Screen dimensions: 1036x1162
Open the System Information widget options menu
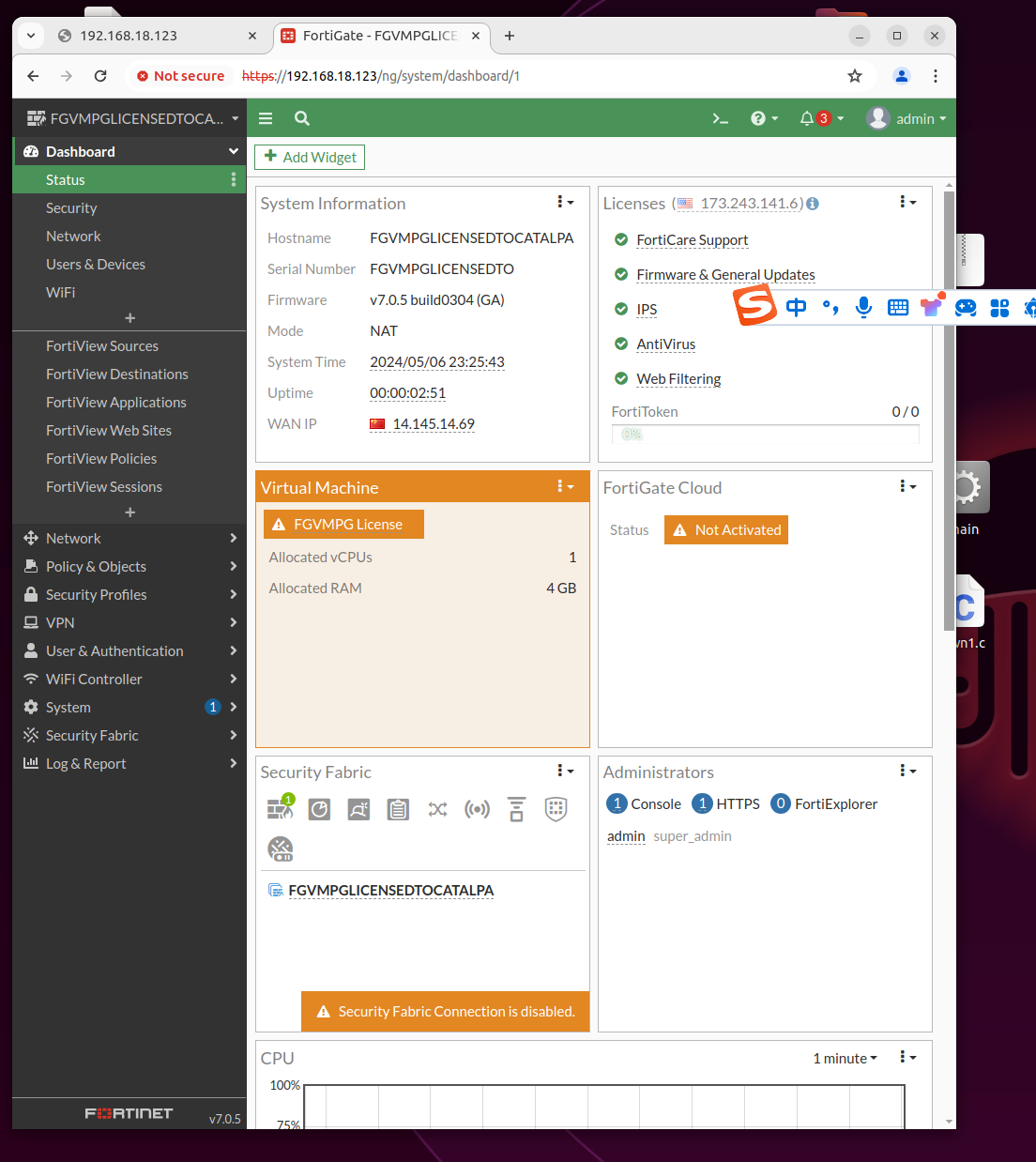coord(565,202)
